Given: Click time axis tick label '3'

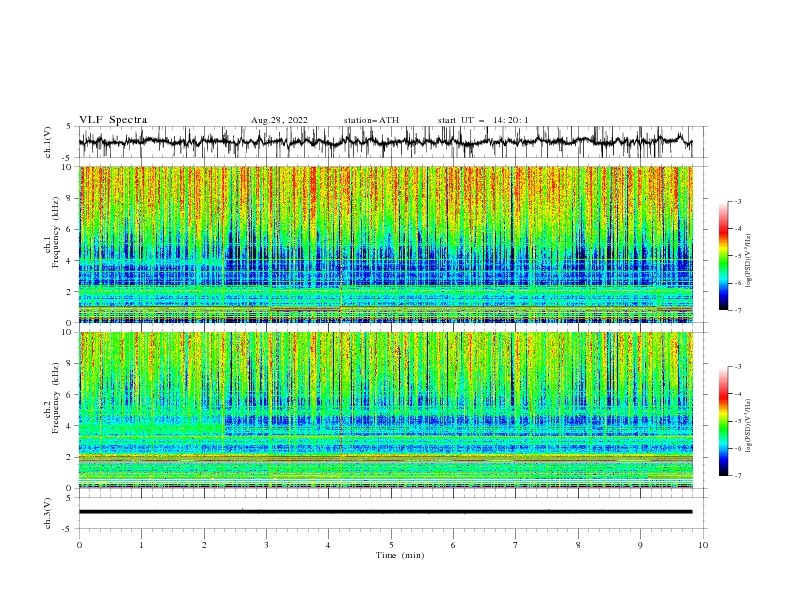Looking at the screenshot, I should (266, 545).
